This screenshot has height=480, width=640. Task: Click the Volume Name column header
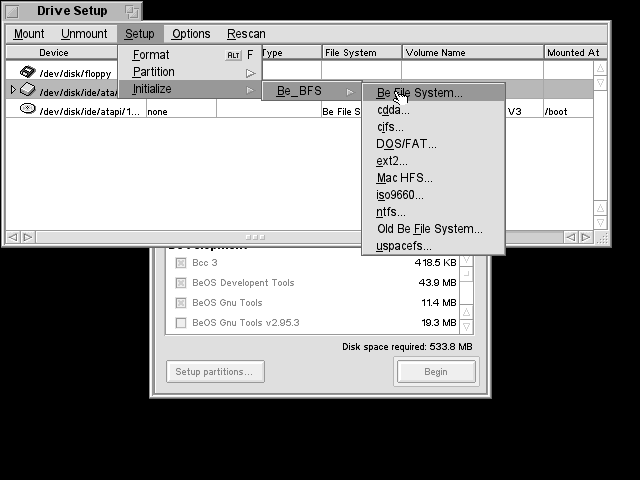473,53
